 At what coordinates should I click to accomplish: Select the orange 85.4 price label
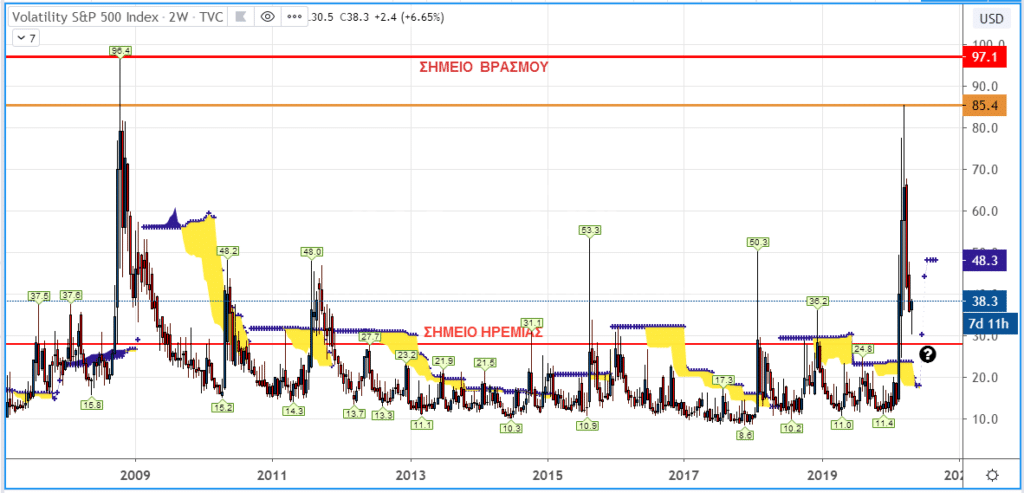984,105
